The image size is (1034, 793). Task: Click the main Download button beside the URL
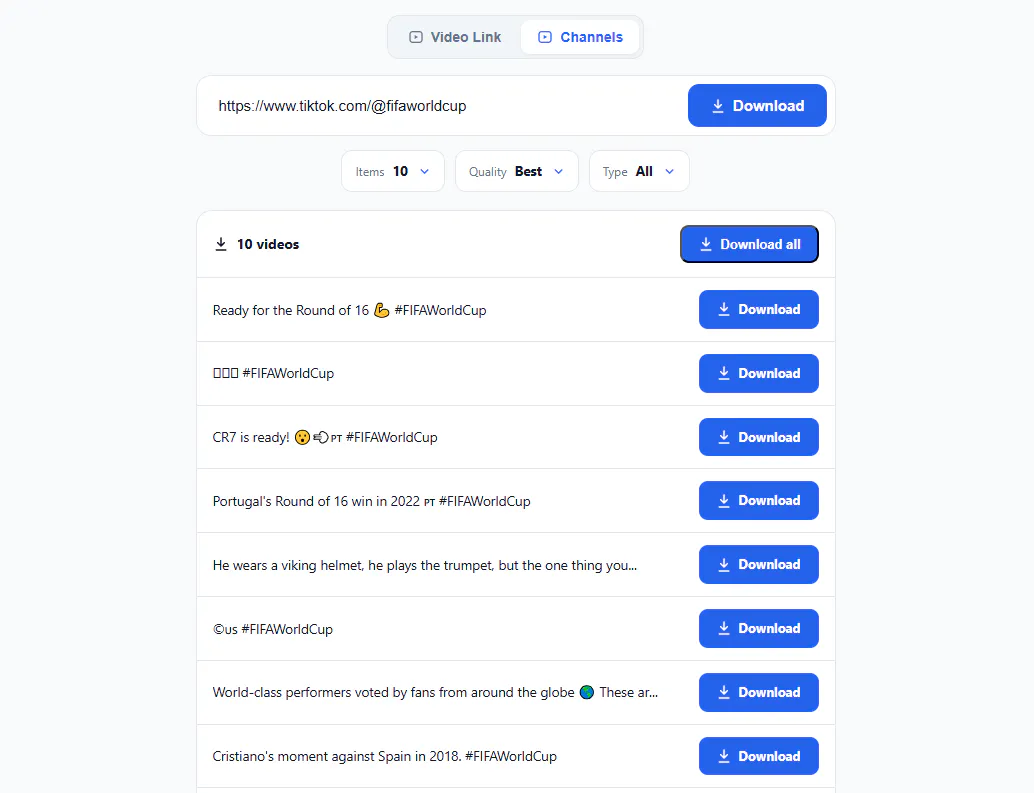pos(757,105)
